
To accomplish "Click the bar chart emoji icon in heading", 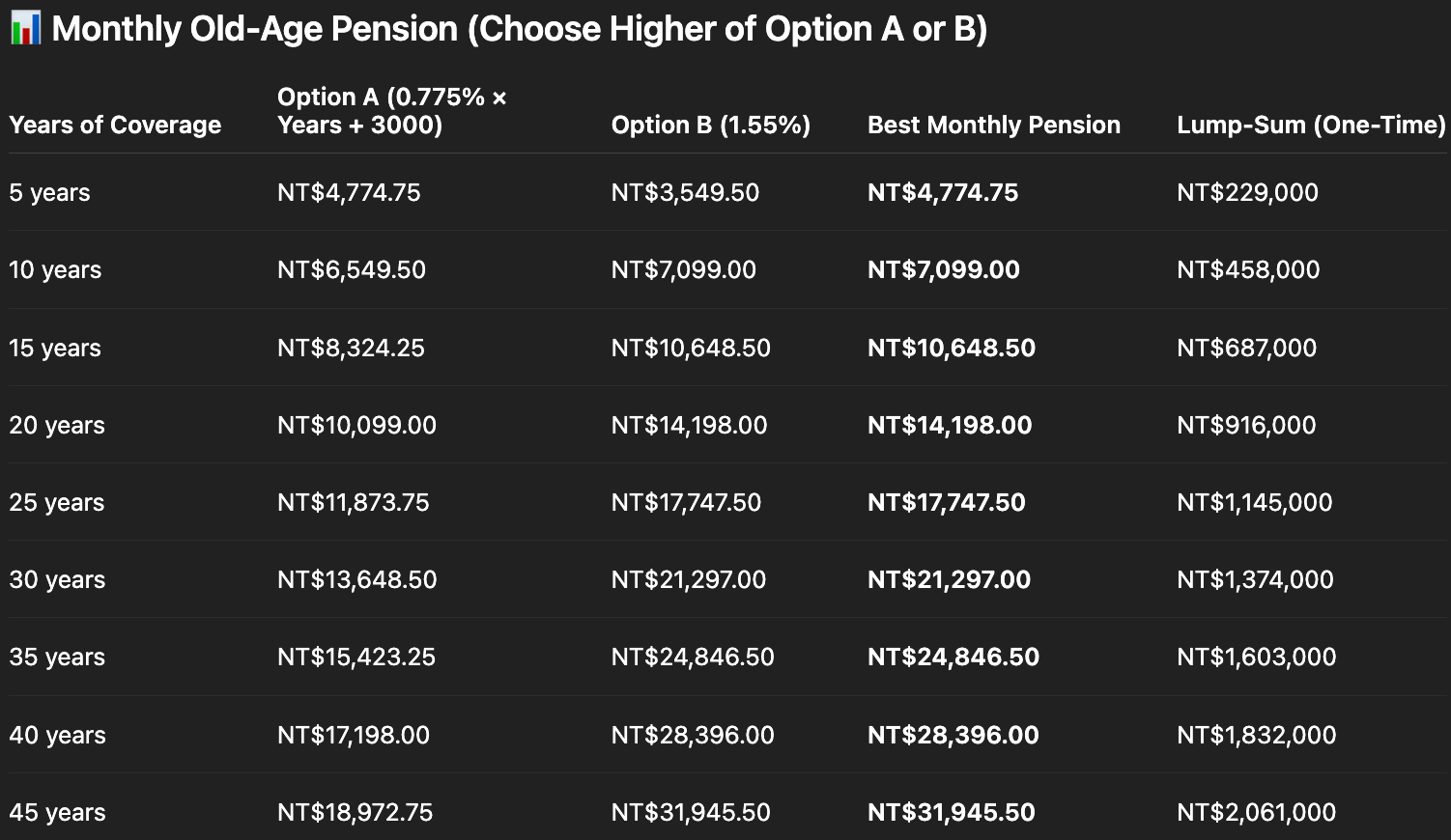I will [x=25, y=29].
